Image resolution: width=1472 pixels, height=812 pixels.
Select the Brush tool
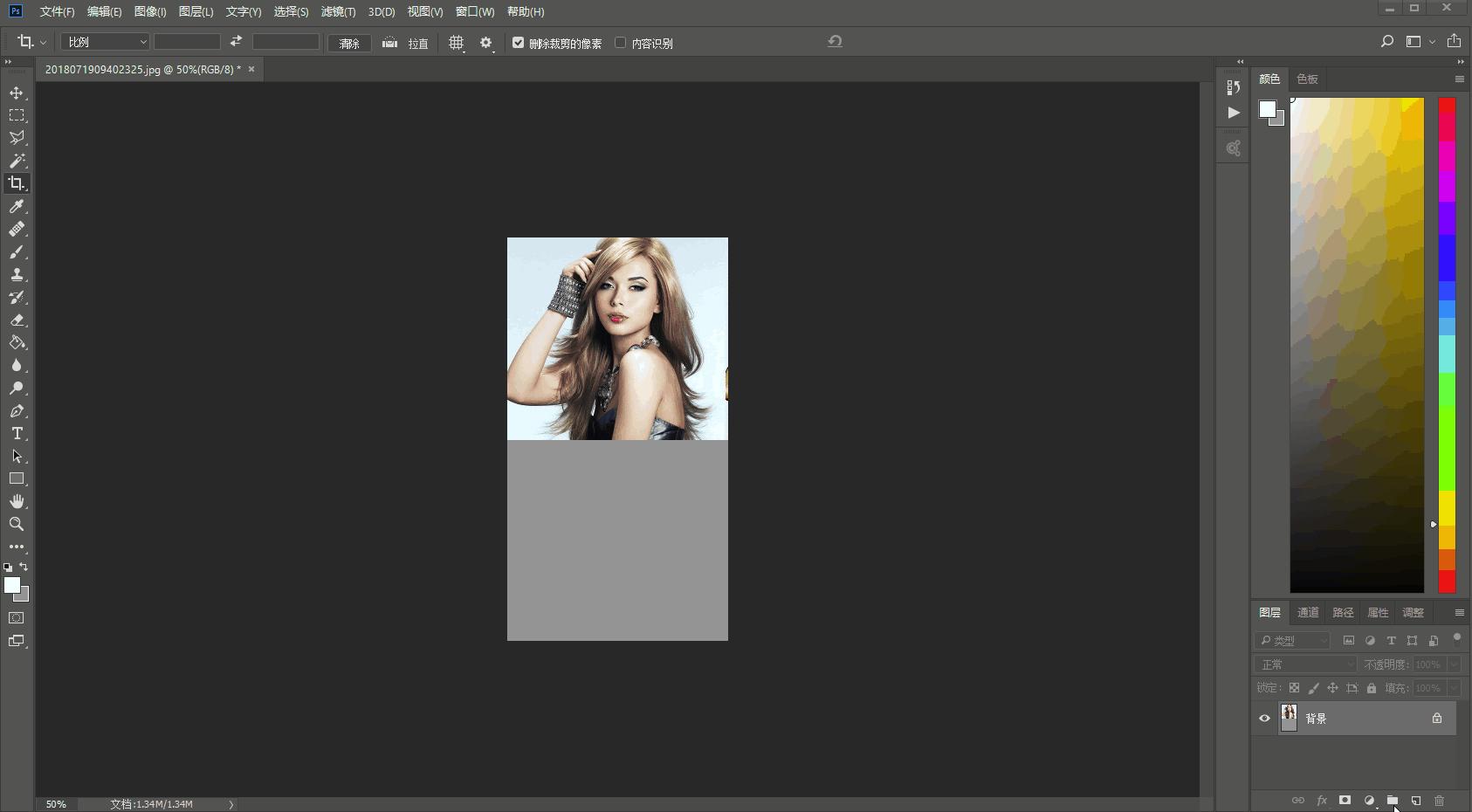(x=17, y=252)
